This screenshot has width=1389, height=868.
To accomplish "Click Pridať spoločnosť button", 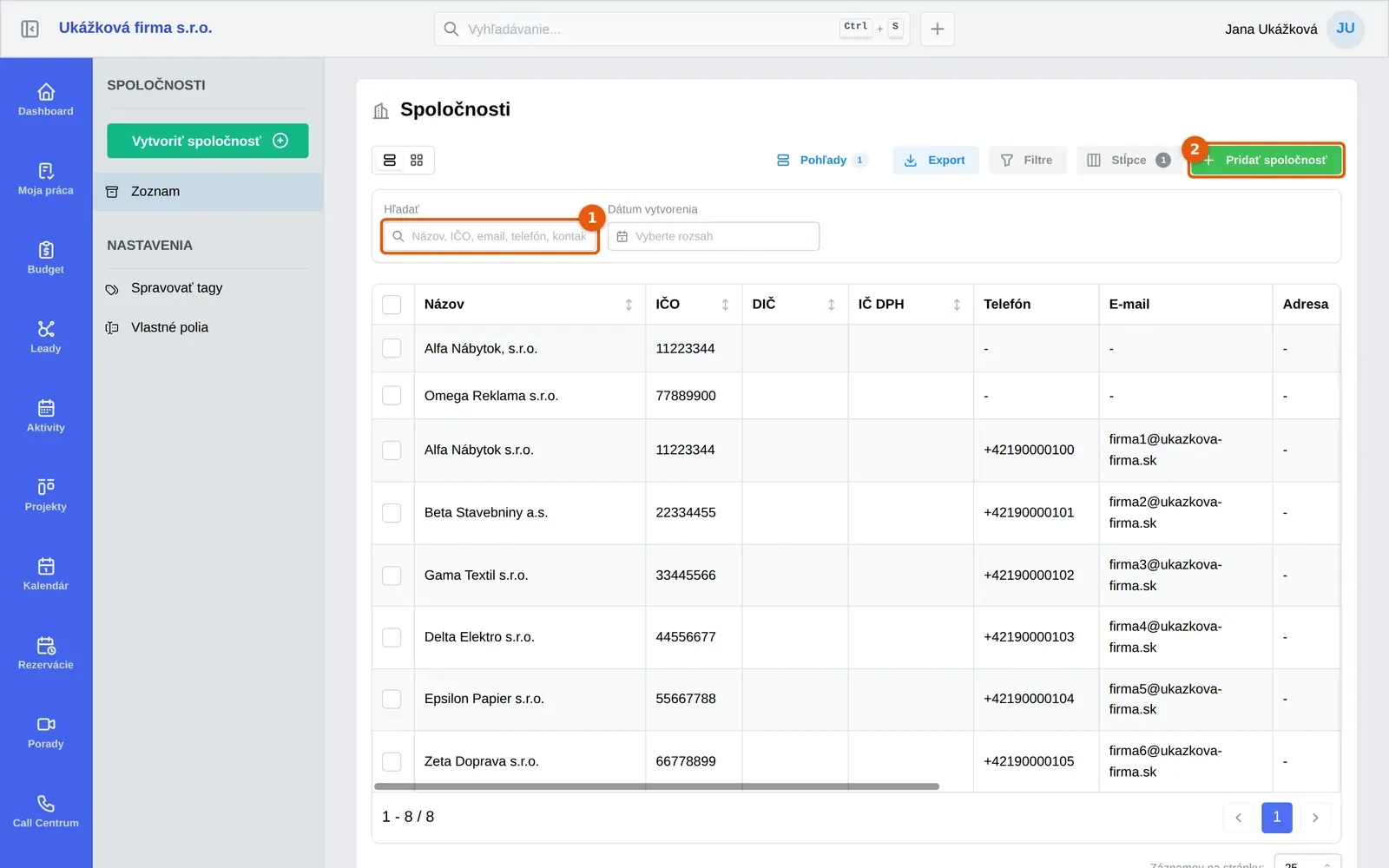I will click(x=1266, y=160).
